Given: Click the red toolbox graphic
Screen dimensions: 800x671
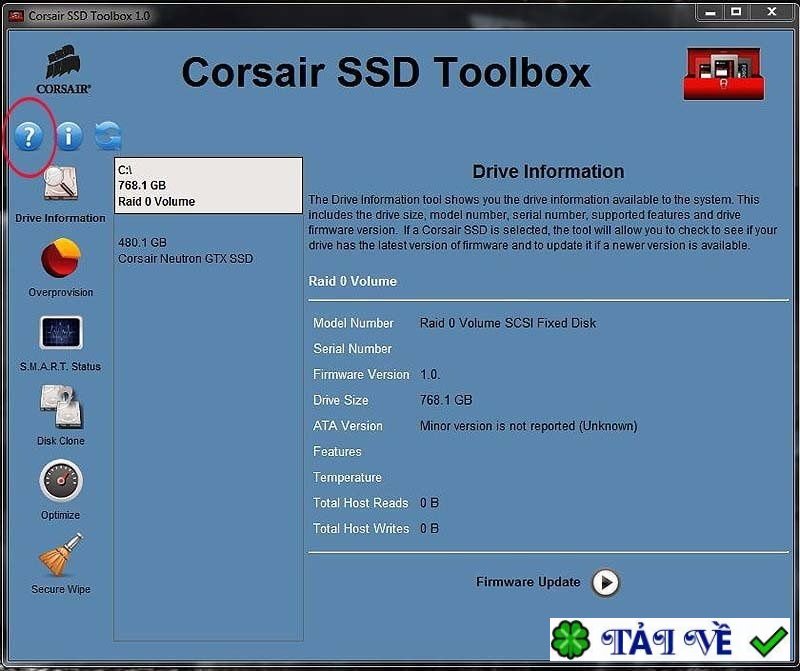Looking at the screenshot, I should click(722, 71).
